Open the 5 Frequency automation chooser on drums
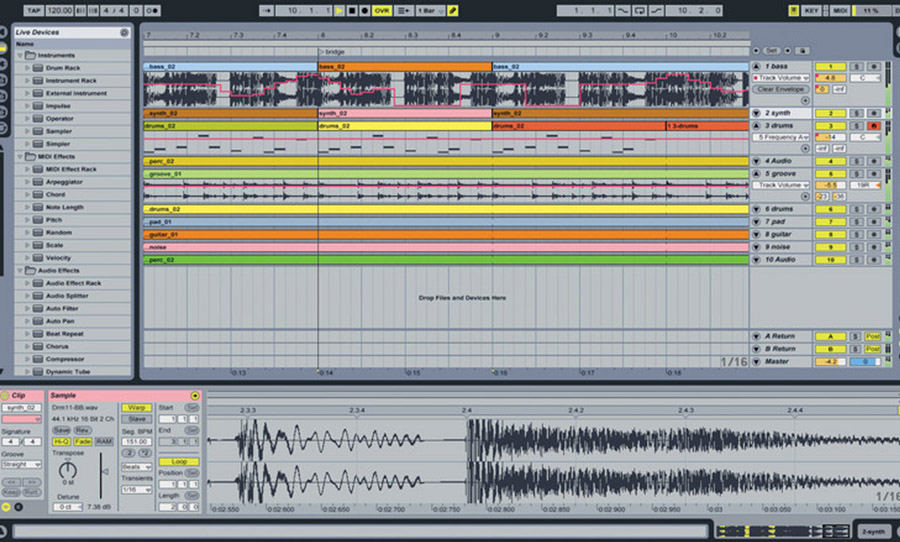The height and width of the screenshot is (542, 900). (781, 137)
